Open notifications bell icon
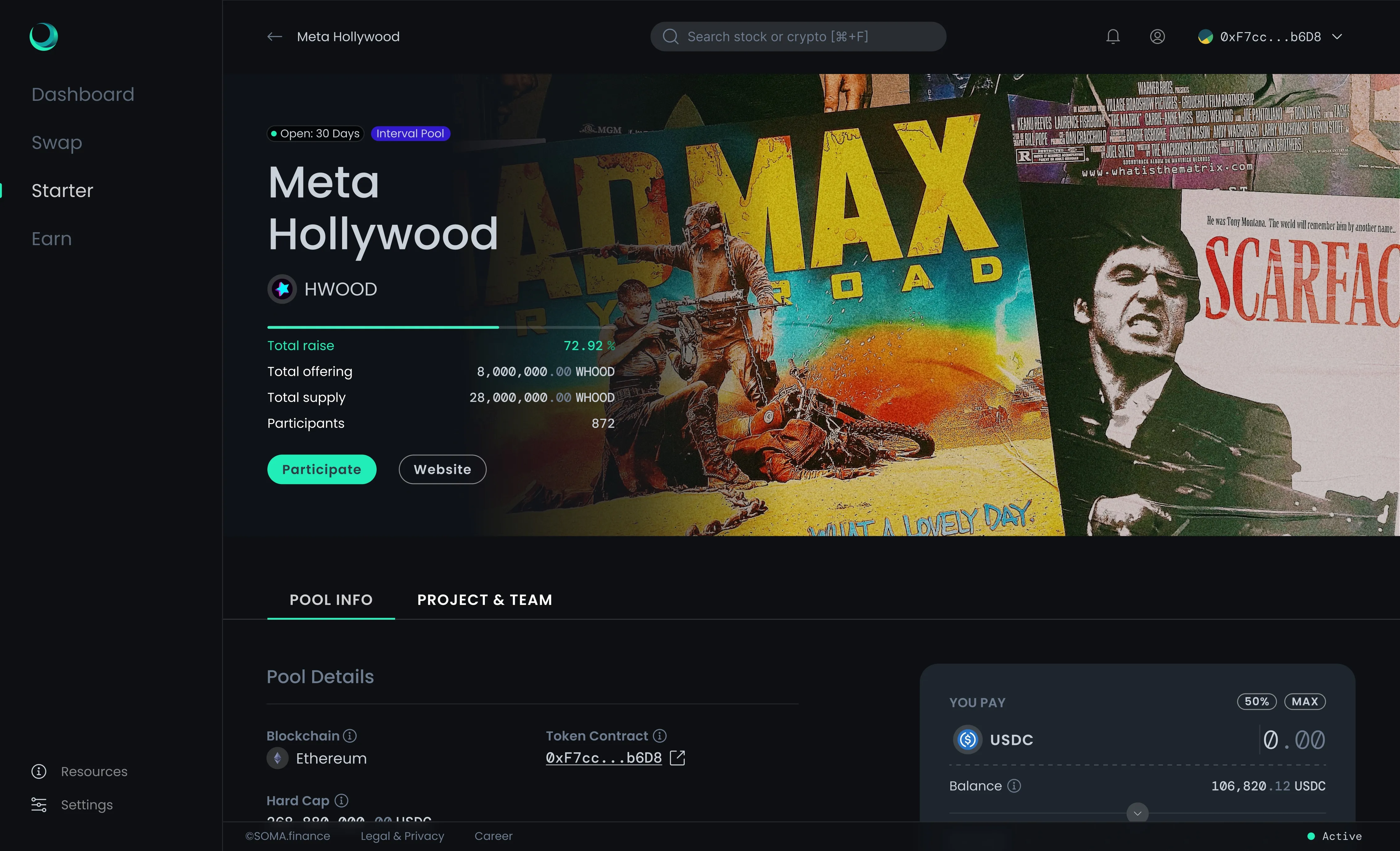 click(x=1113, y=37)
